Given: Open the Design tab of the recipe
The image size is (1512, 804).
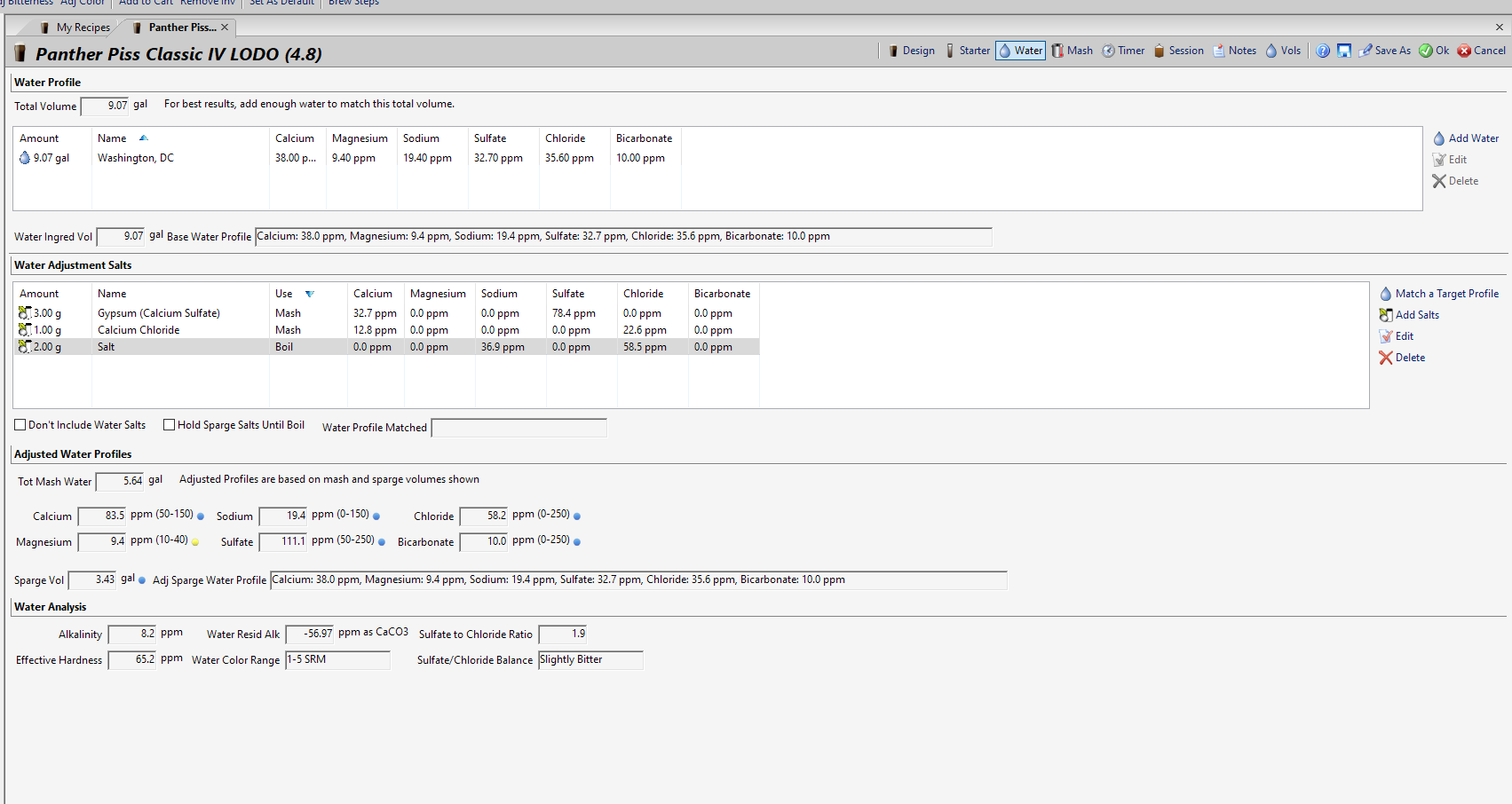Looking at the screenshot, I should tap(912, 51).
